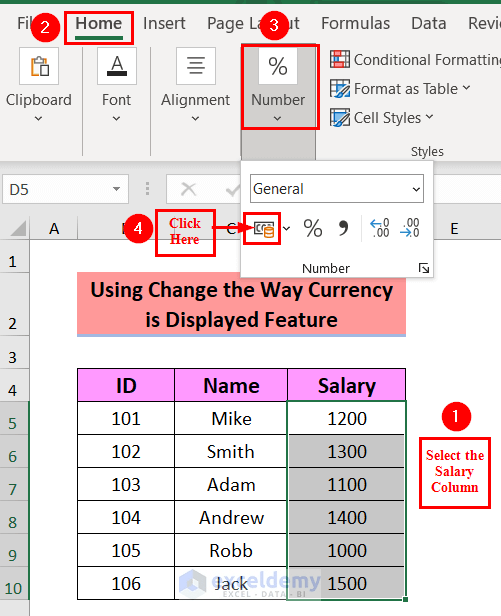Select the cell containing 1100

point(347,484)
